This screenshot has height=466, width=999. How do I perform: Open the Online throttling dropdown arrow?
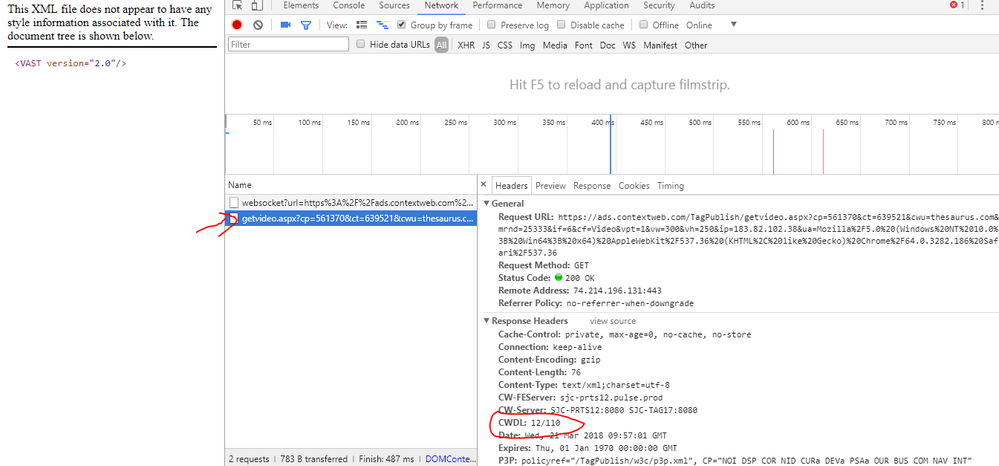coord(733,25)
